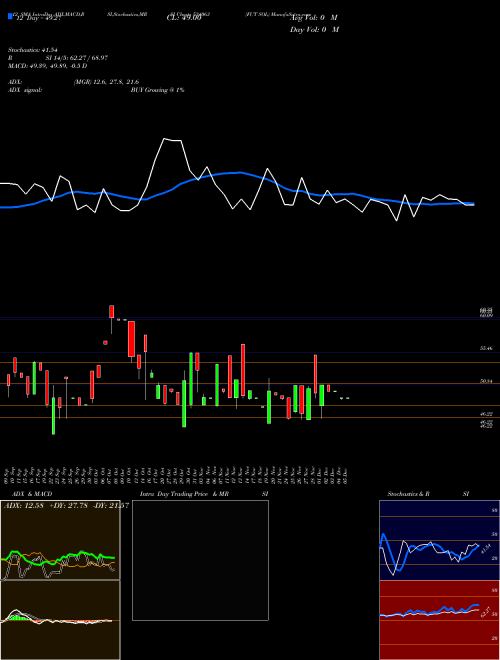Viewport: 500px width, 660px height.
Task: Click the blue 12 Day SMA legend square
Action: pyautogui.click(x=10, y=16)
